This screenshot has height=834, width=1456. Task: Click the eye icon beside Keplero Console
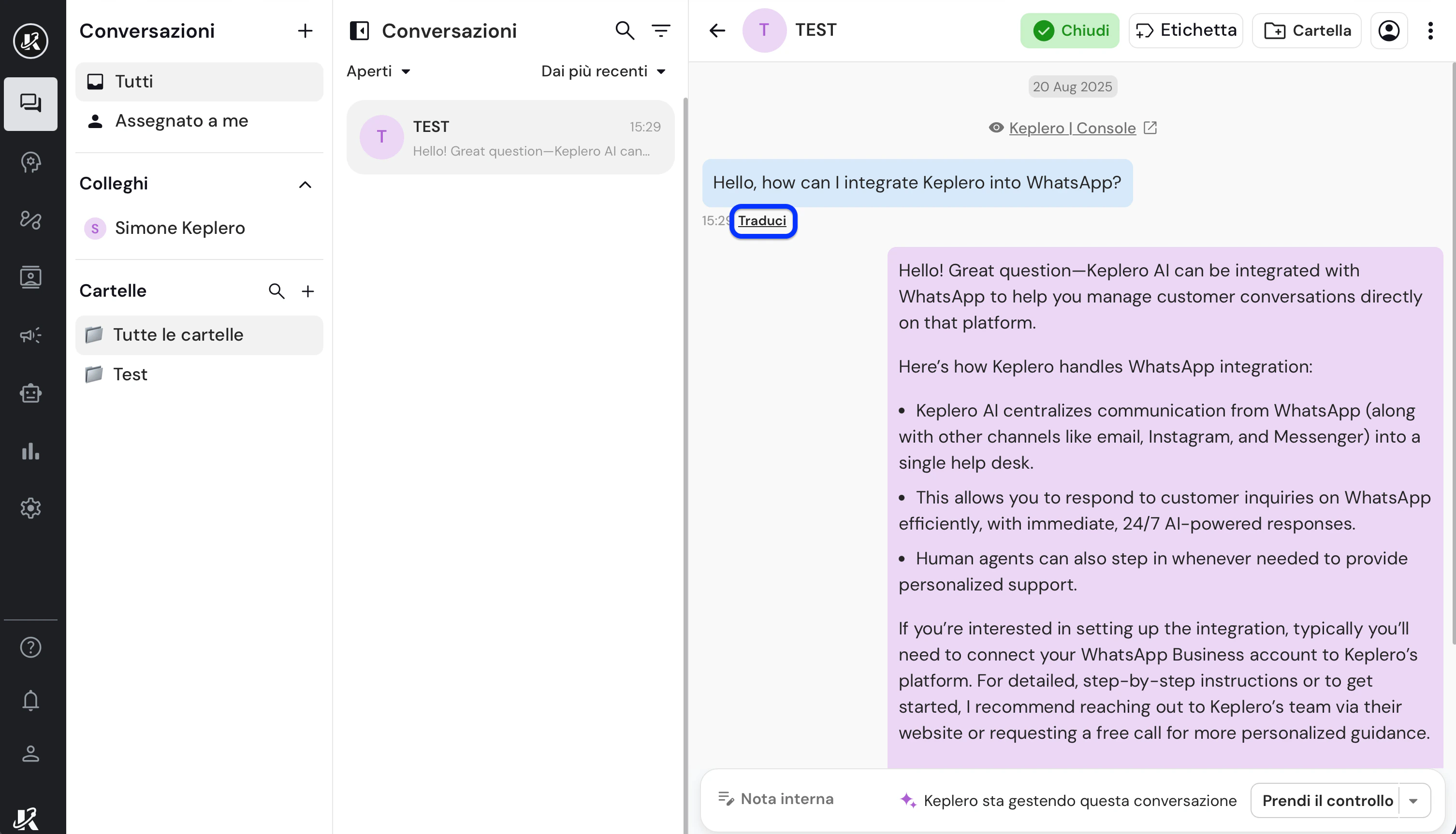coord(996,127)
